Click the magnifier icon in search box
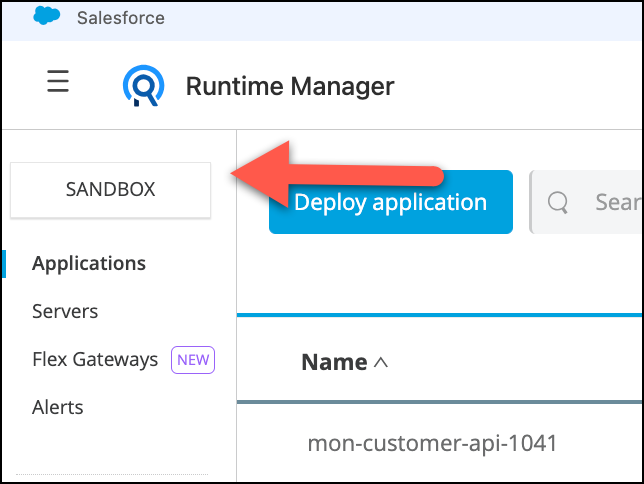 point(558,202)
